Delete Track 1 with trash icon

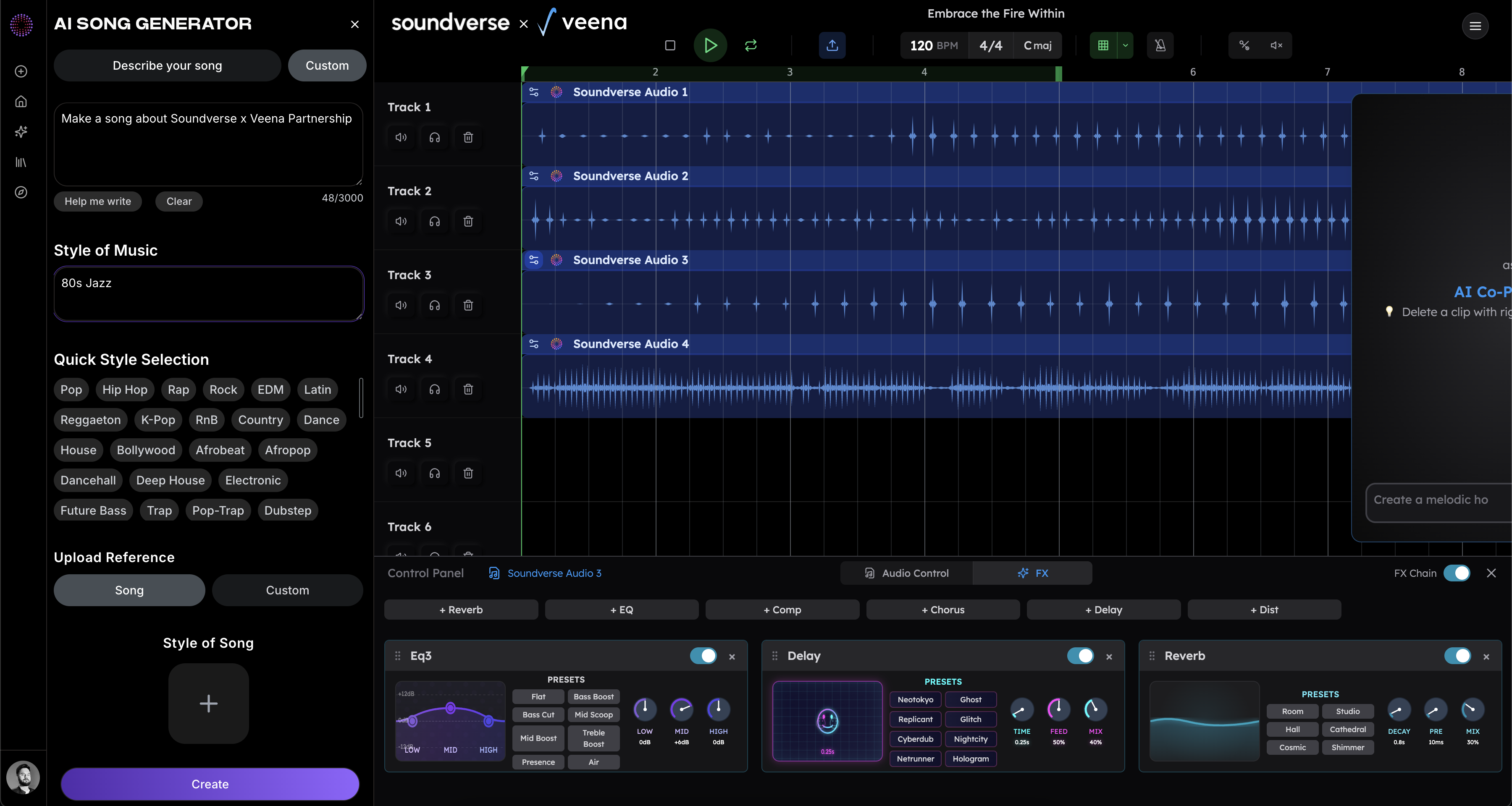click(468, 137)
